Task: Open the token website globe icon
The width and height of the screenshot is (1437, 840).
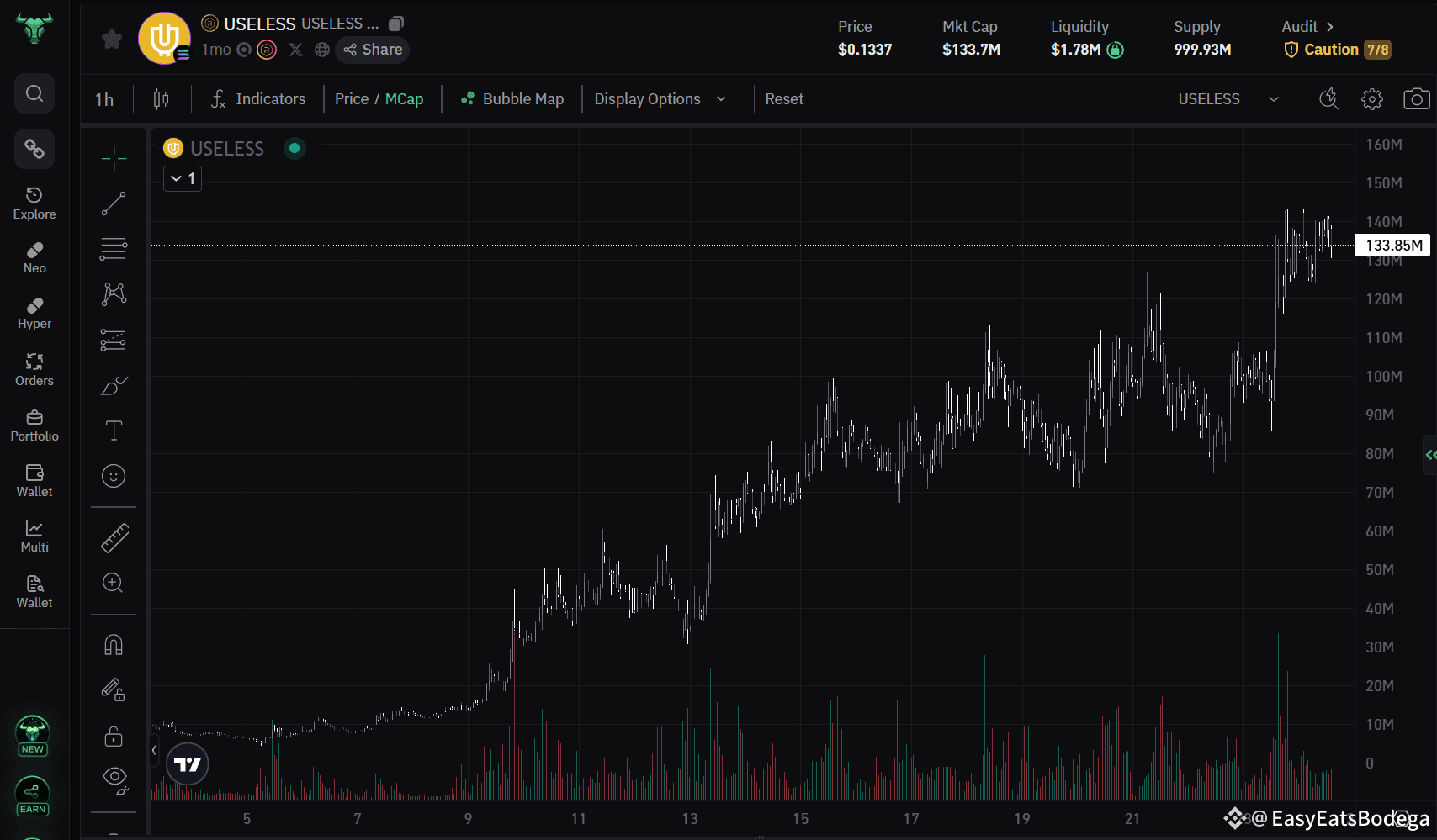Action: pyautogui.click(x=321, y=50)
